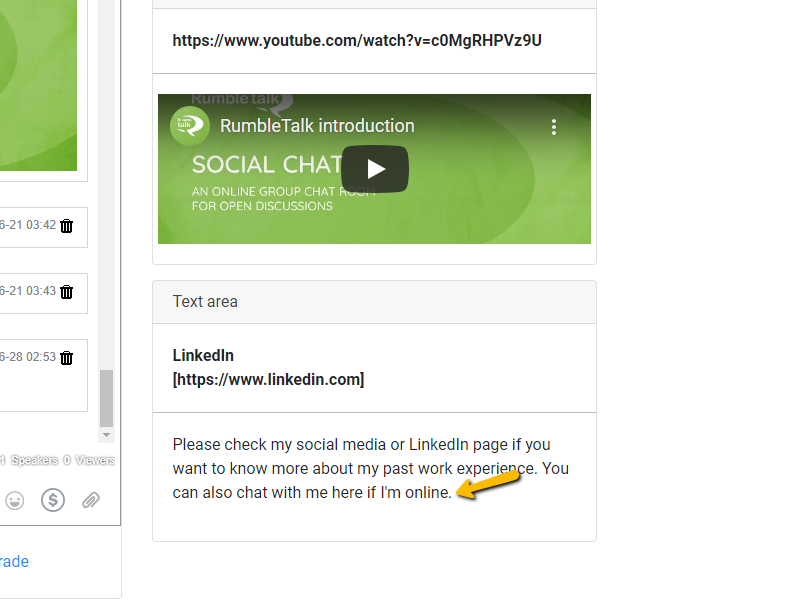Click the dollar sign payment icon

point(53,500)
